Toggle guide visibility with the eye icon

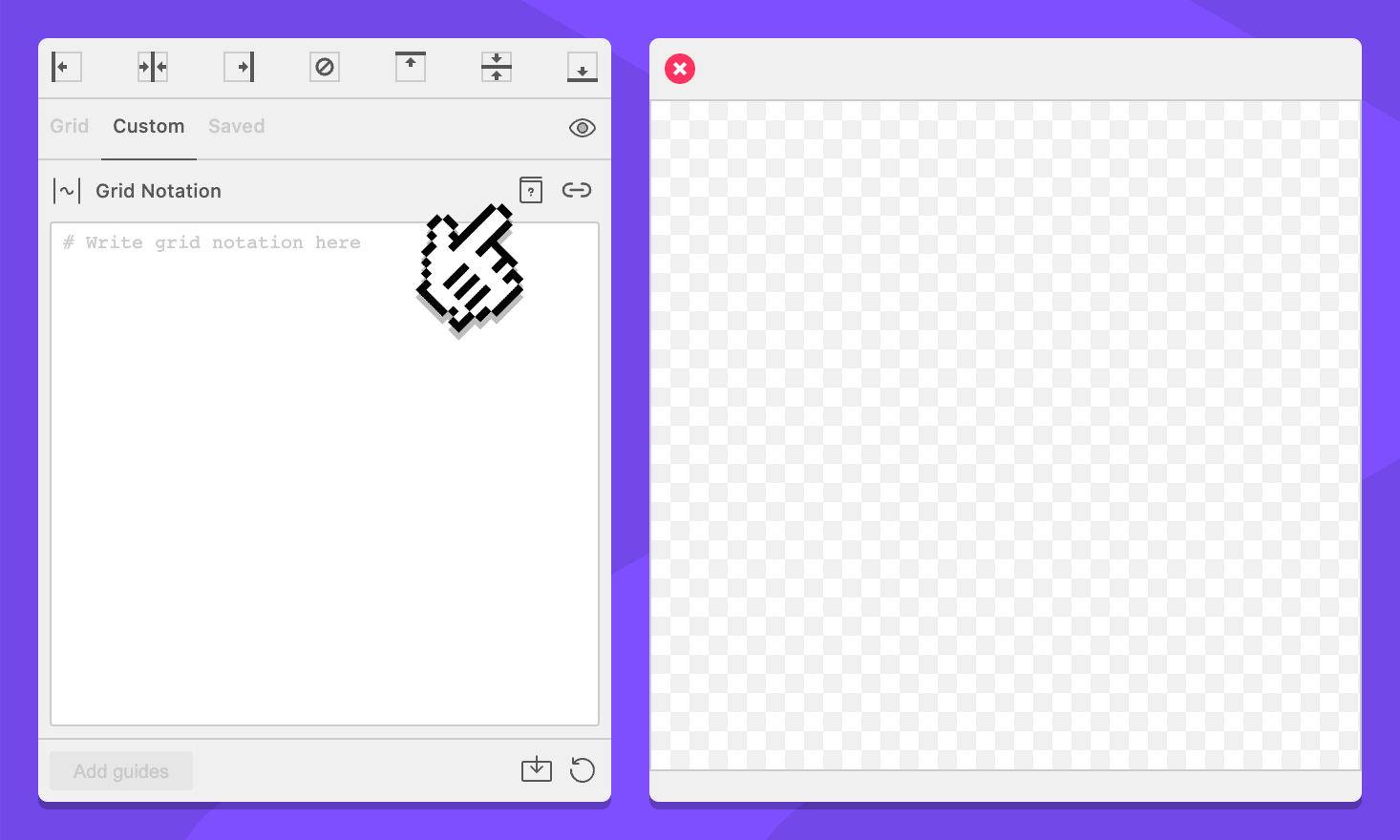[x=583, y=128]
